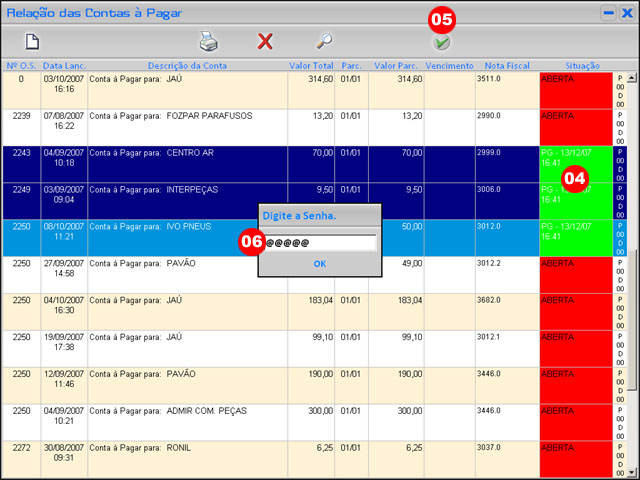Click the new document icon
The width and height of the screenshot is (640, 480).
tap(32, 41)
